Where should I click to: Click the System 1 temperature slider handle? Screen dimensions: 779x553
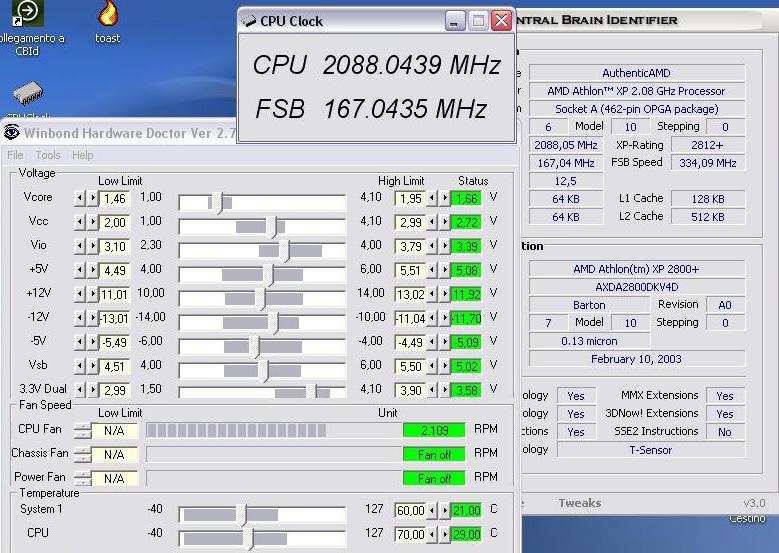(x=242, y=515)
